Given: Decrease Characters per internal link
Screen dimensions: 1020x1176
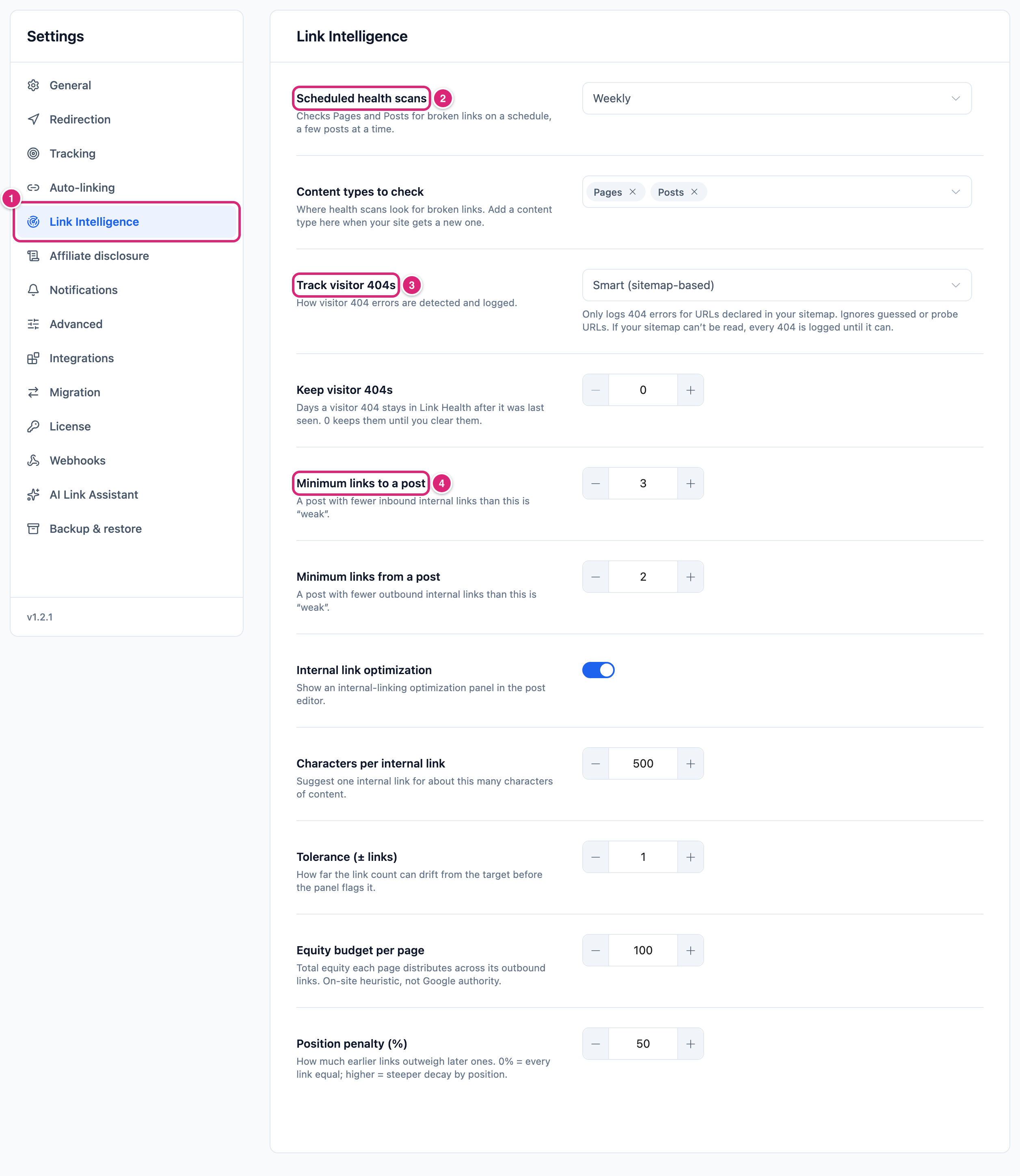Looking at the screenshot, I should click(596, 763).
